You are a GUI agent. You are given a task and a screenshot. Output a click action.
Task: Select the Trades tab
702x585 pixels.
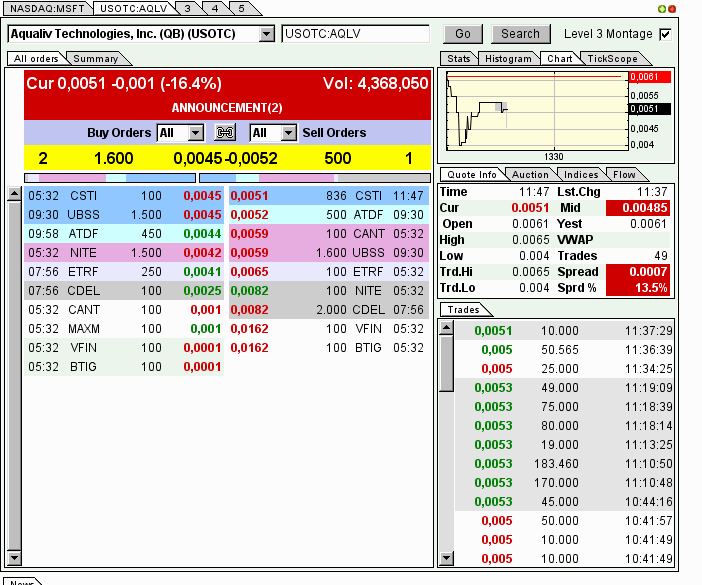coord(463,310)
